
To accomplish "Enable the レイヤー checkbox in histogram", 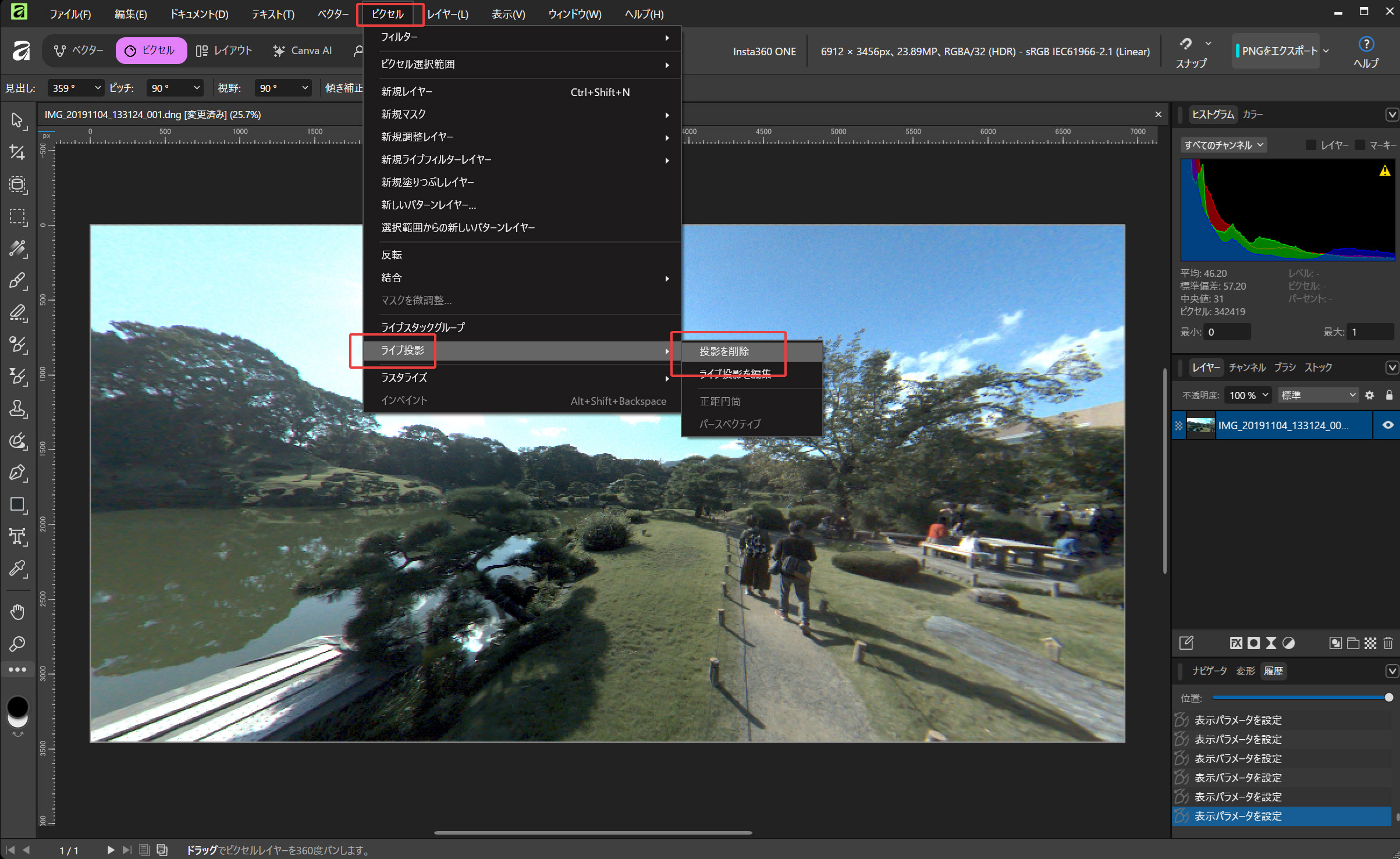I will [x=1311, y=145].
